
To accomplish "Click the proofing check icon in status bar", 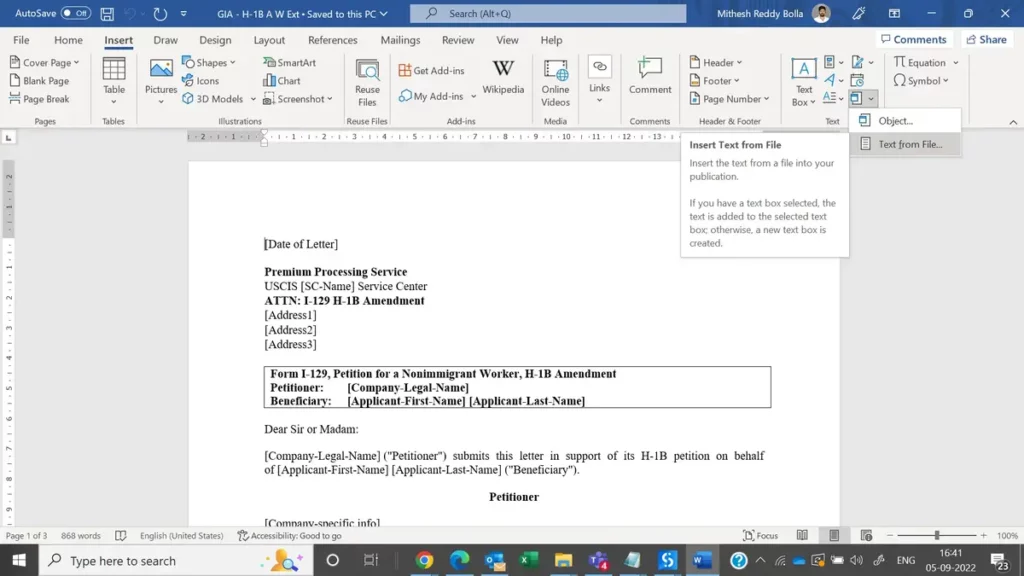I will pos(121,536).
